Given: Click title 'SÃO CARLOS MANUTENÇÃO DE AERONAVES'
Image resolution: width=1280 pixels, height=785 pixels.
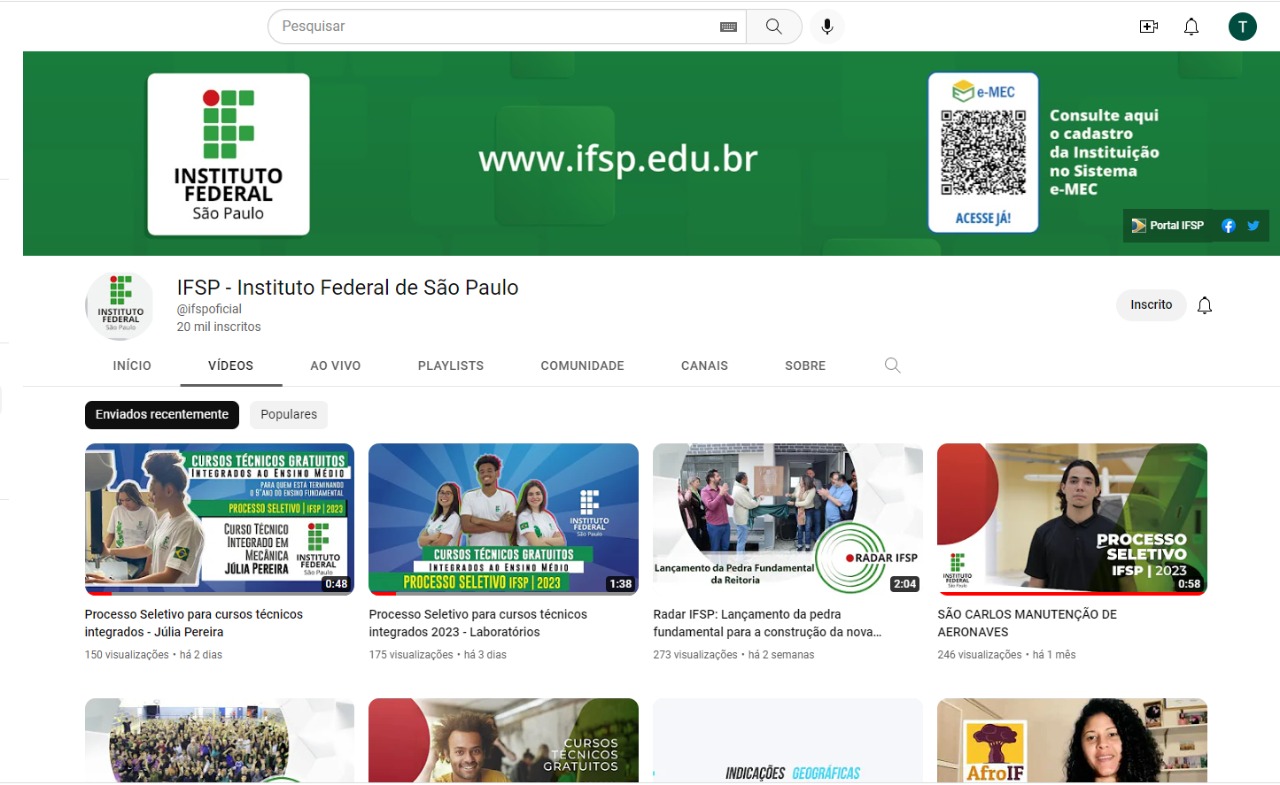Looking at the screenshot, I should click(1027, 623).
